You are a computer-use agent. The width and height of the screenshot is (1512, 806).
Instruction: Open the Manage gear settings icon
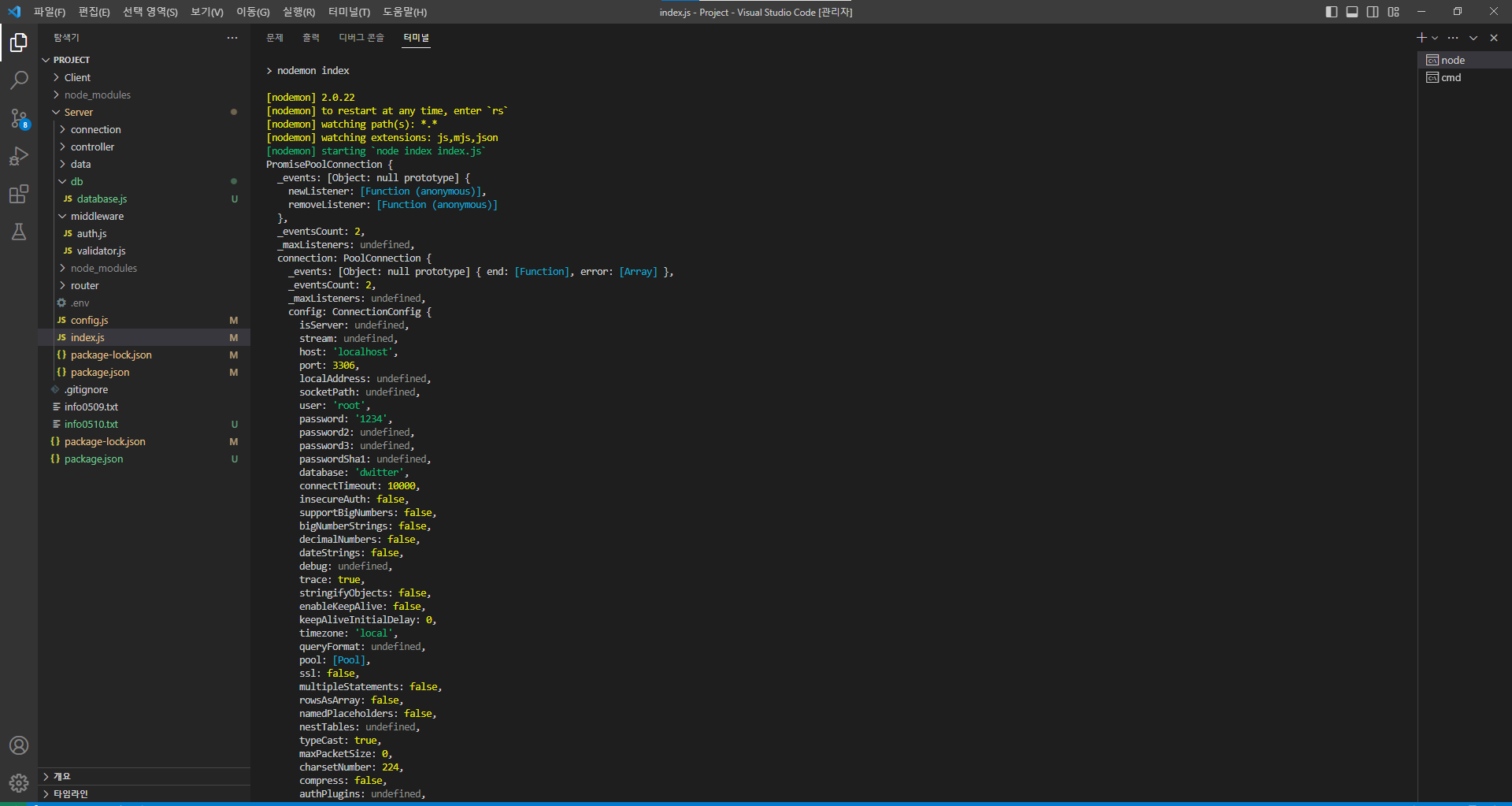pyautogui.click(x=19, y=783)
